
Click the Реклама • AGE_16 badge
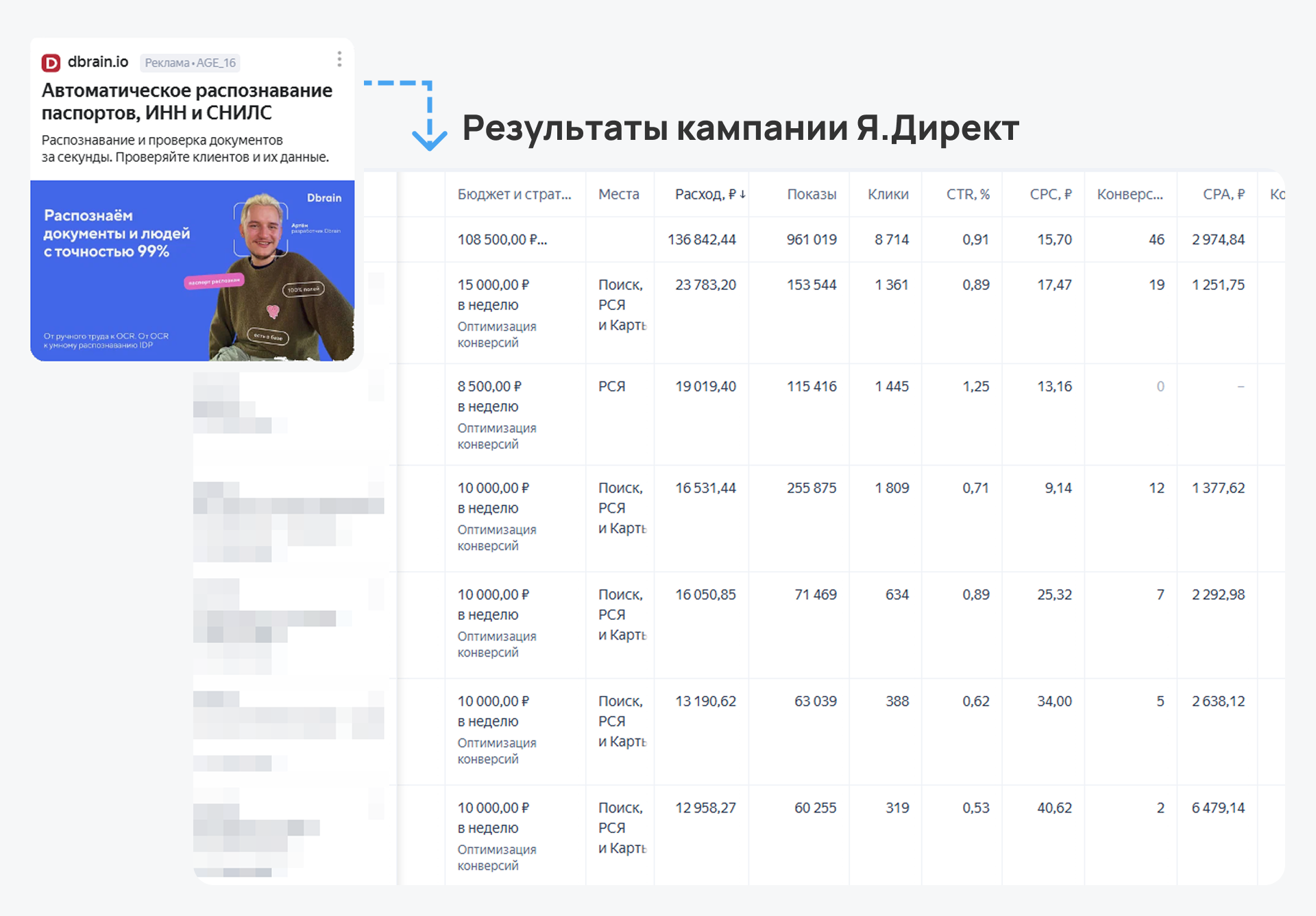point(189,62)
